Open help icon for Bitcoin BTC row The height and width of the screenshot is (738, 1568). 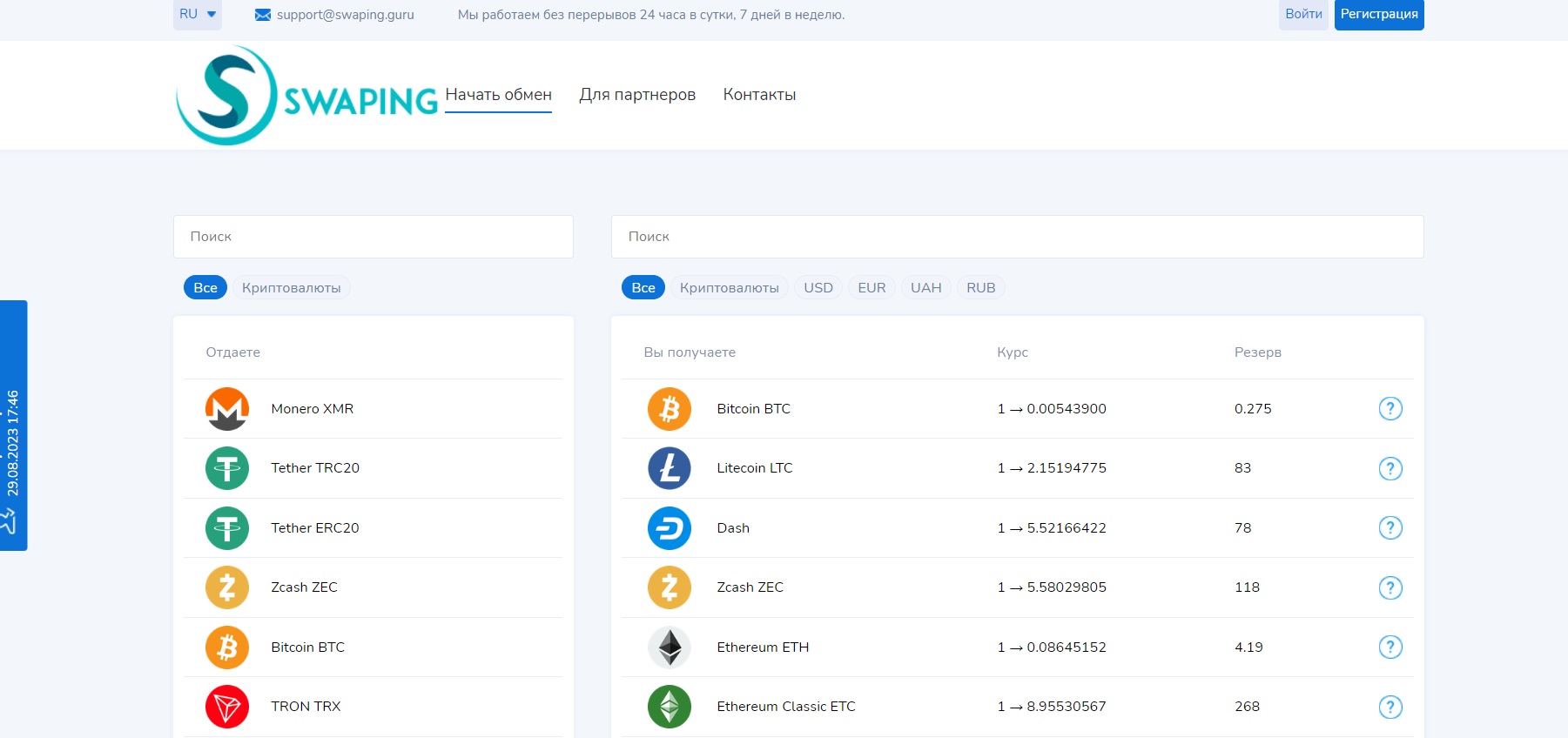[x=1390, y=408]
